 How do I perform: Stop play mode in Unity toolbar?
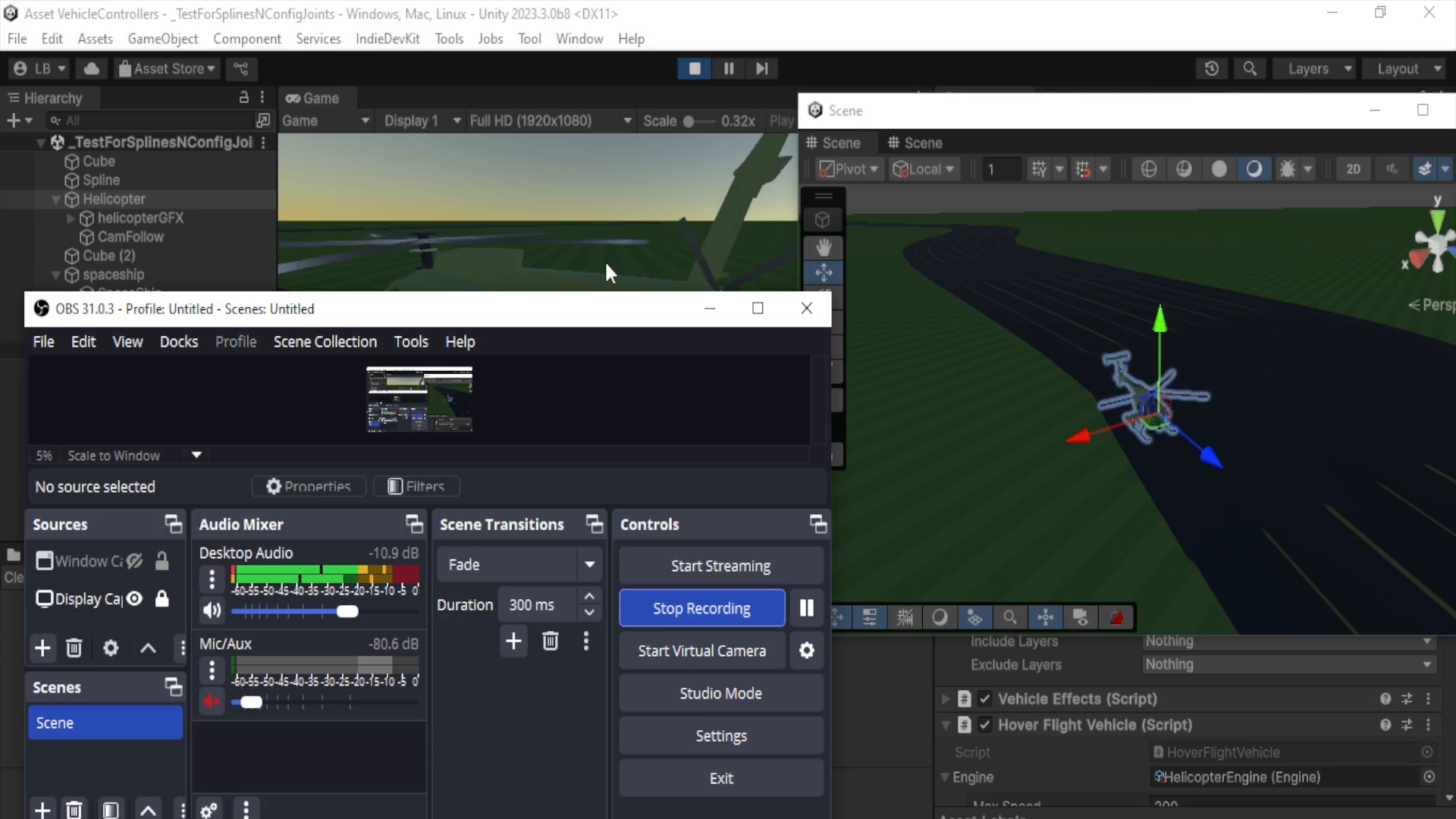(x=695, y=68)
